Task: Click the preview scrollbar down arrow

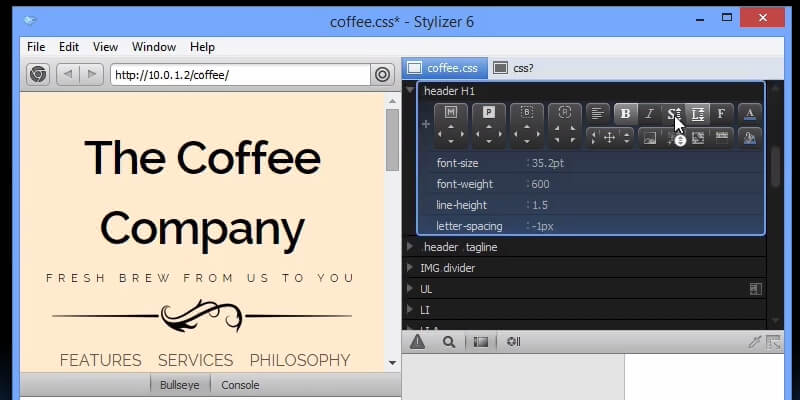Action: click(392, 363)
